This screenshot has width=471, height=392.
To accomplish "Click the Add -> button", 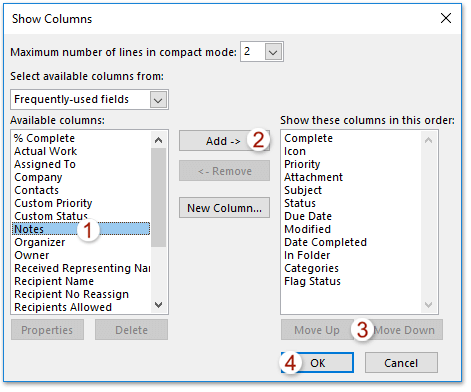I will pyautogui.click(x=224, y=141).
